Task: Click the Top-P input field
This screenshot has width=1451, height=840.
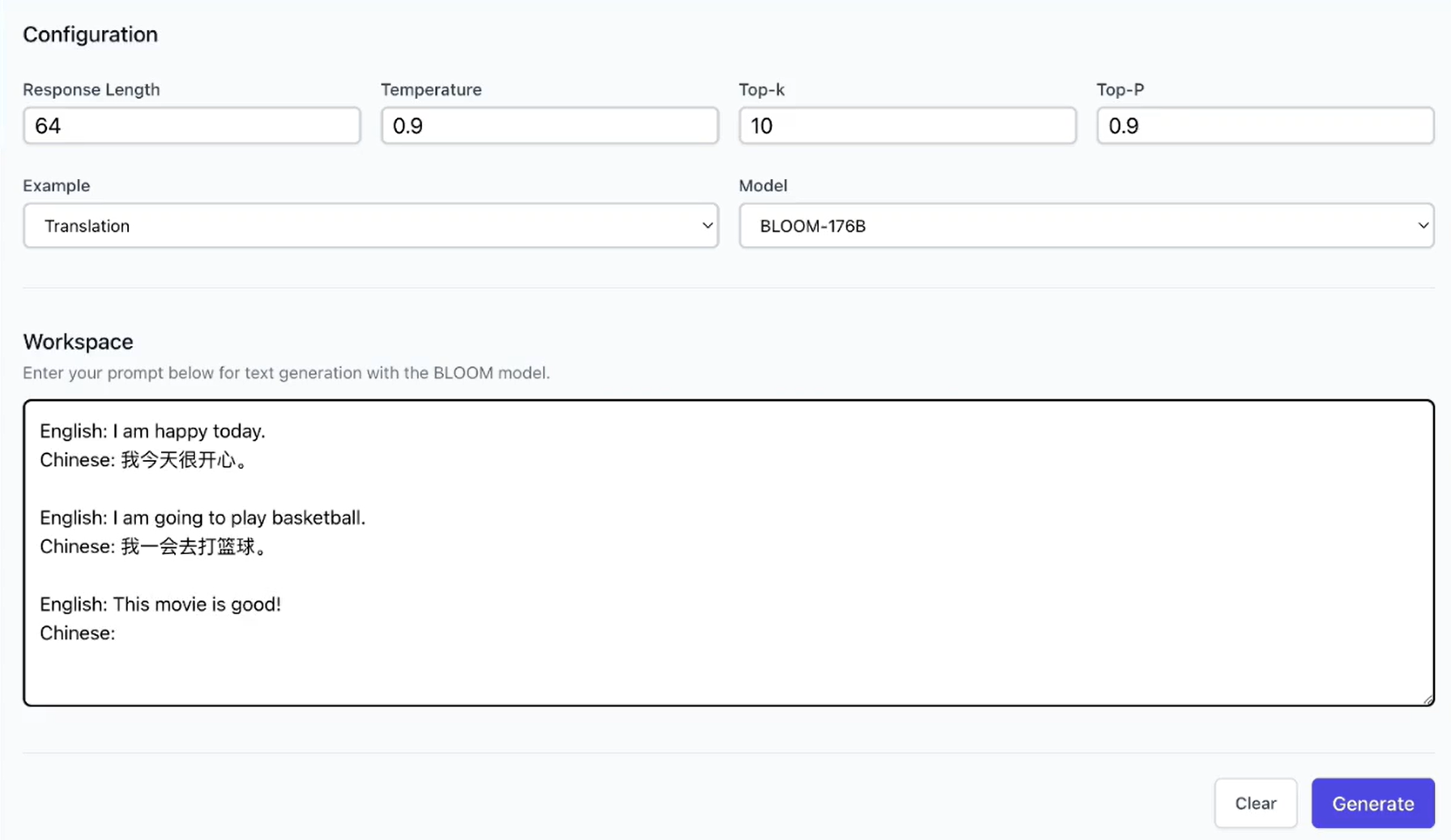Action: (x=1265, y=126)
